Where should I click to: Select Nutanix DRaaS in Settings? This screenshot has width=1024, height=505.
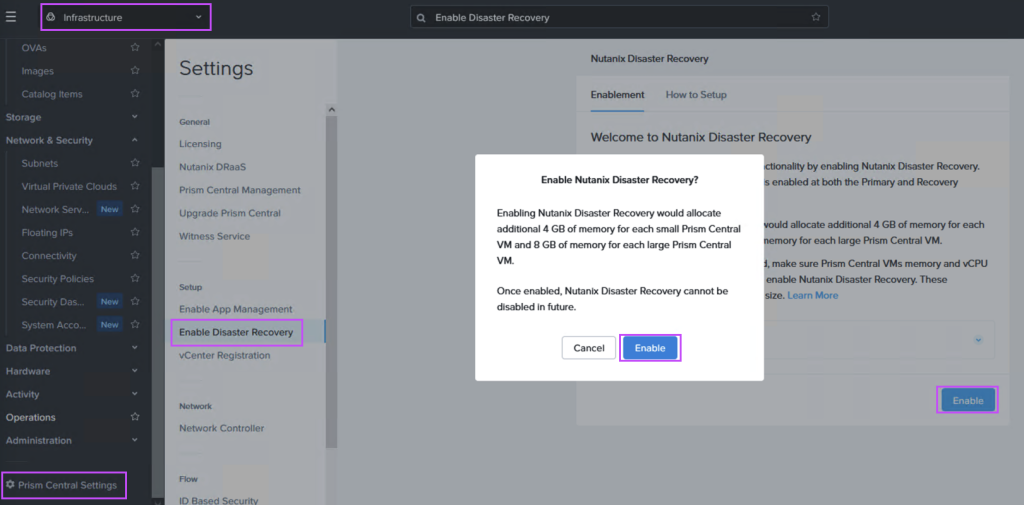coord(212,167)
